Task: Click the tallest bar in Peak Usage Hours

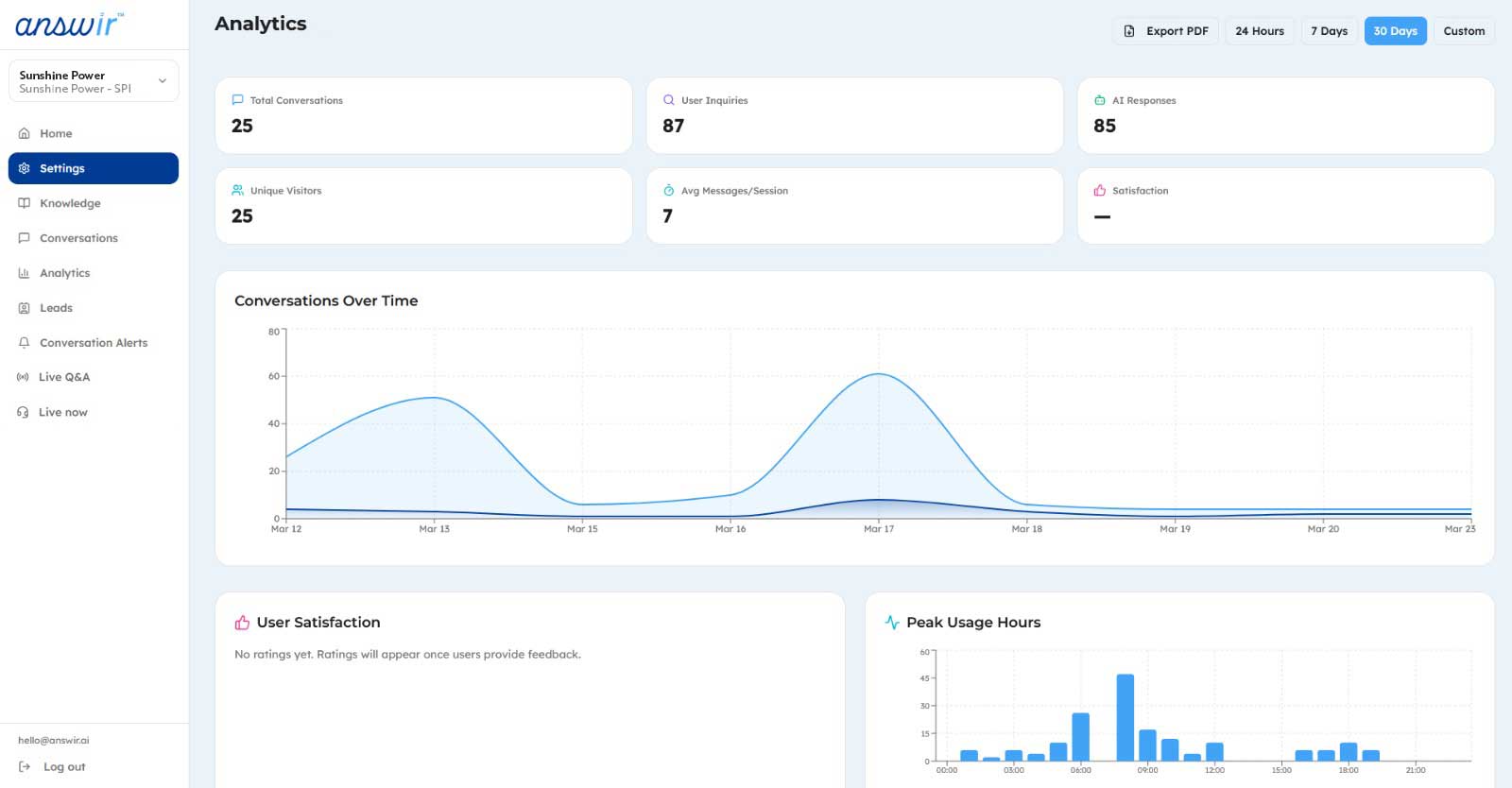Action: point(1125,717)
